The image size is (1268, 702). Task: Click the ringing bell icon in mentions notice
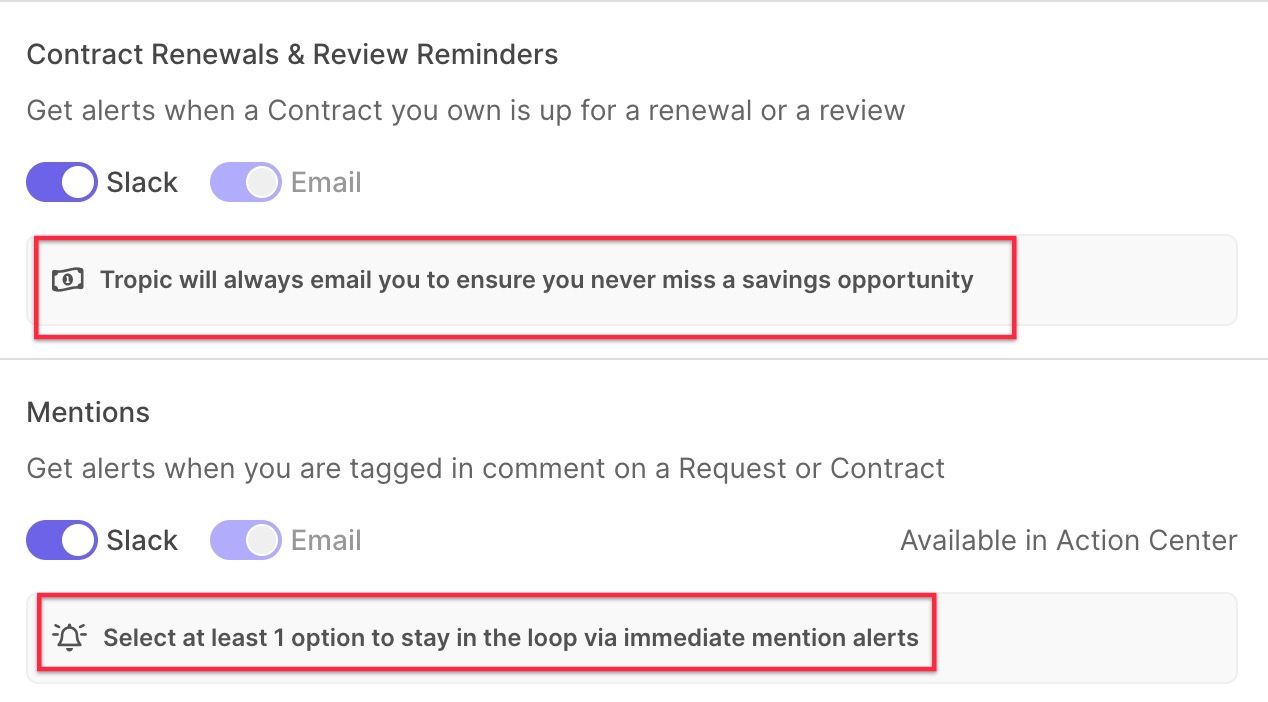70,637
